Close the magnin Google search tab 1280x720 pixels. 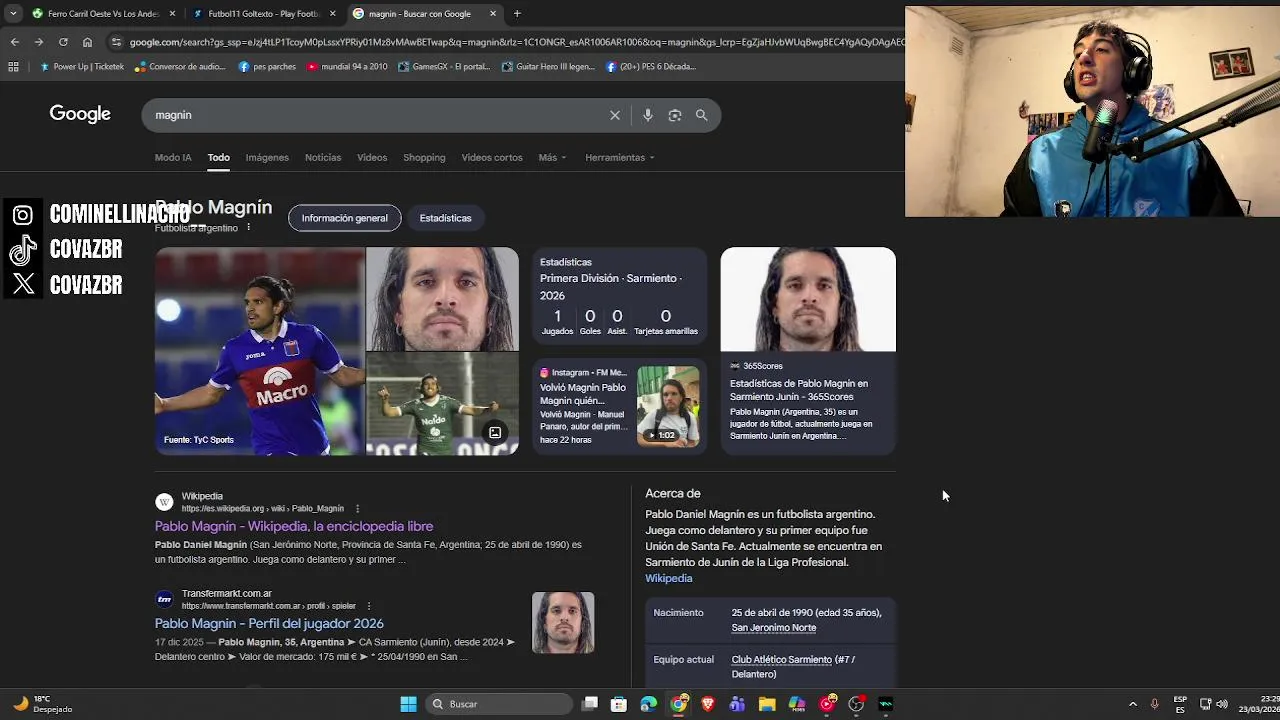493,14
